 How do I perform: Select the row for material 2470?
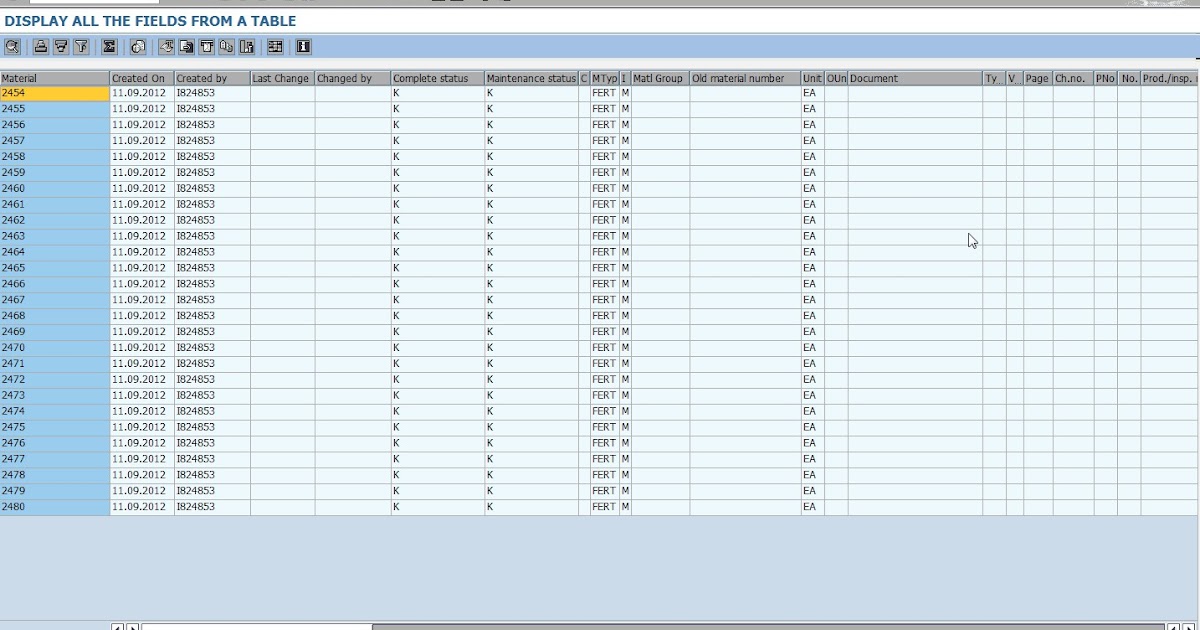pos(55,347)
